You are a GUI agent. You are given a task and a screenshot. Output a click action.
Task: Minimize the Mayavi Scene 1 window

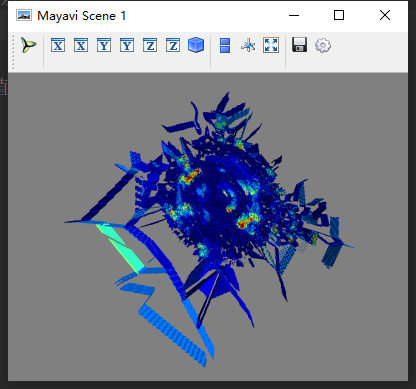(x=294, y=15)
